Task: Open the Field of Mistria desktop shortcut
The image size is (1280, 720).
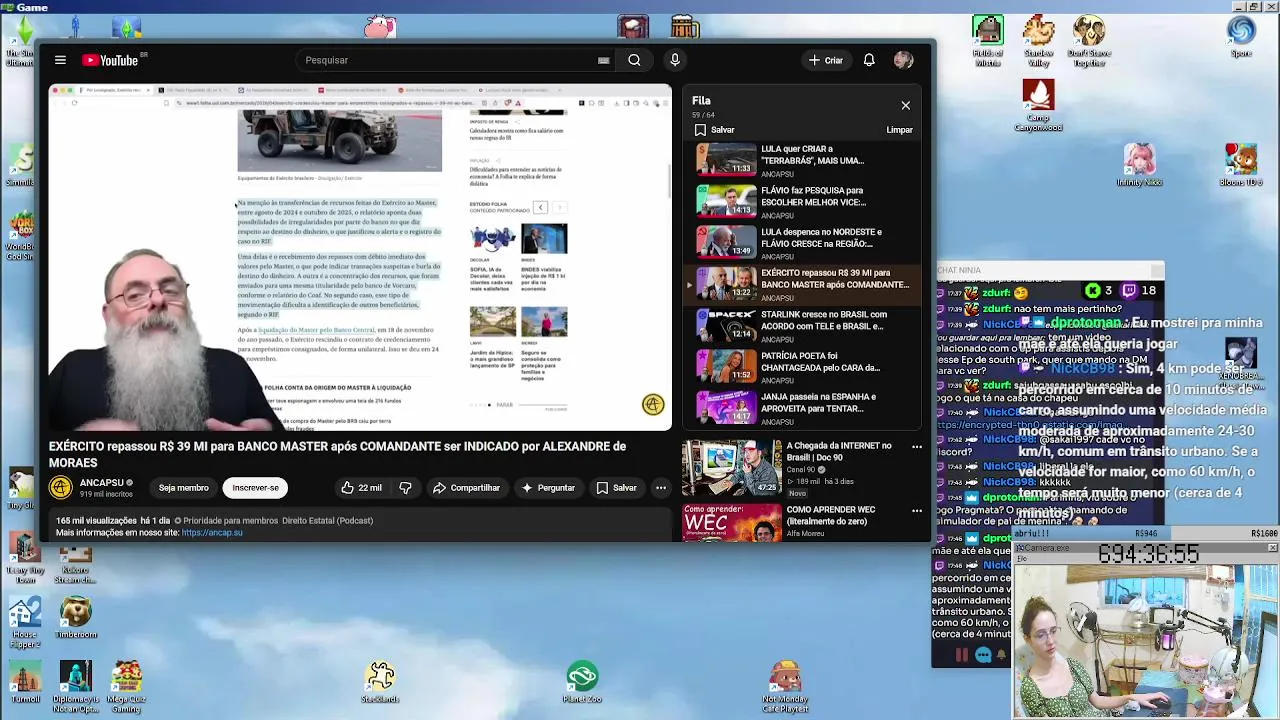Action: click(x=988, y=40)
